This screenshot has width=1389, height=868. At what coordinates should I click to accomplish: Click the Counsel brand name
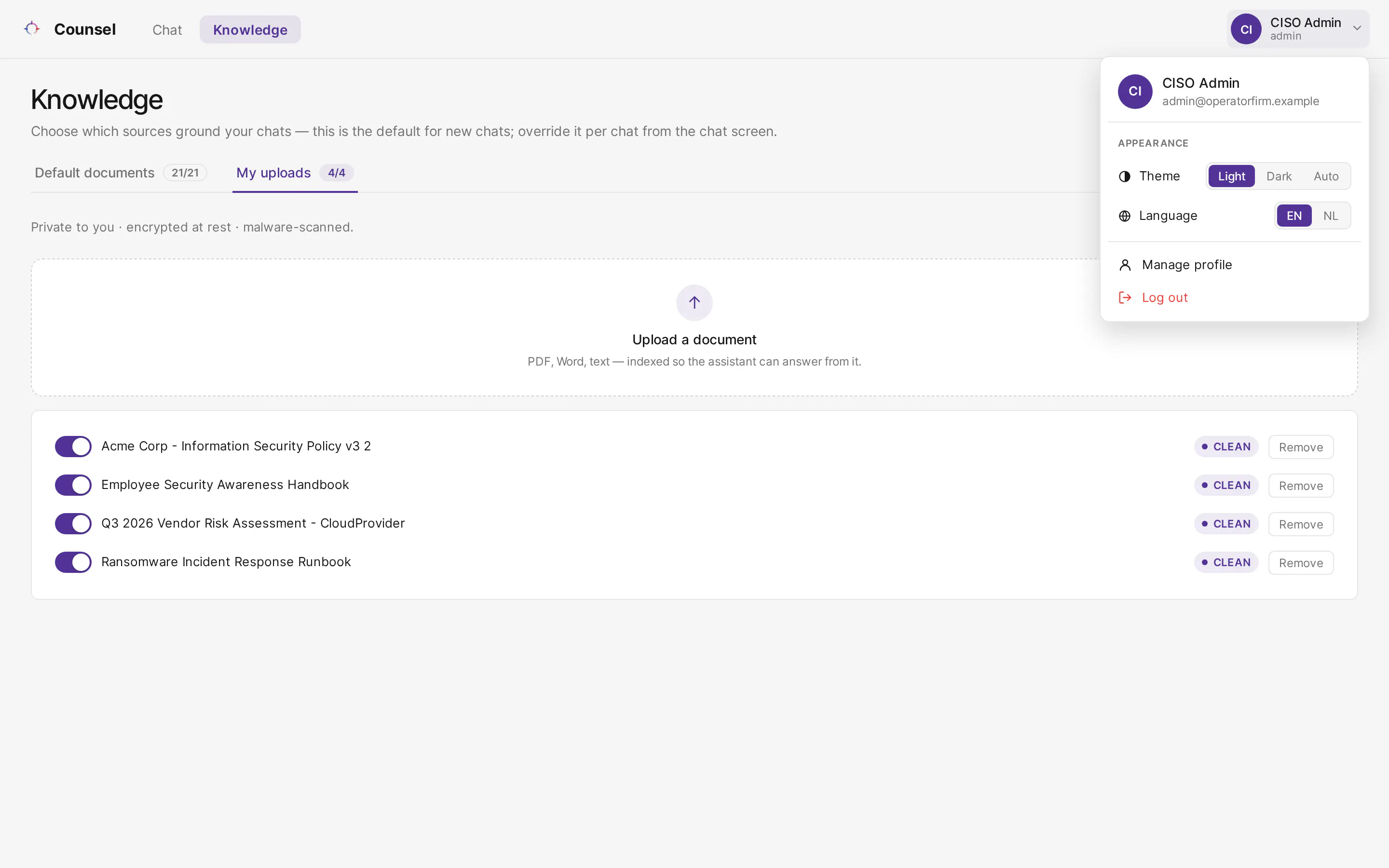tap(85, 29)
